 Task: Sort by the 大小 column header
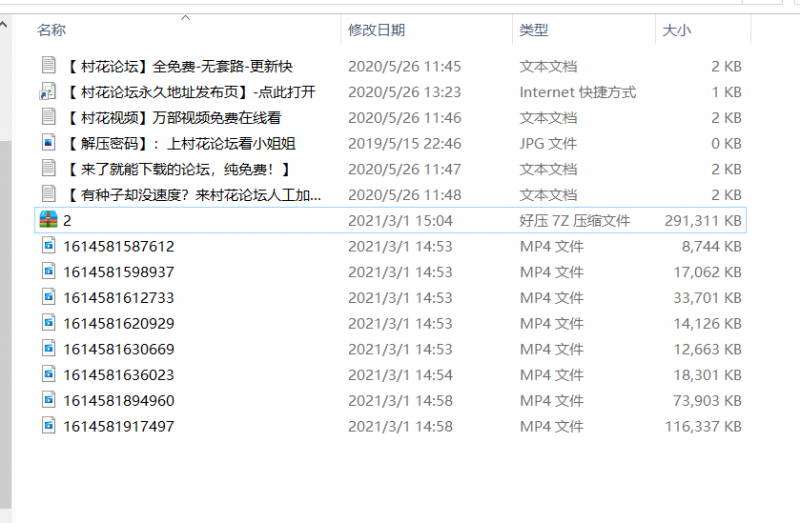tap(676, 31)
